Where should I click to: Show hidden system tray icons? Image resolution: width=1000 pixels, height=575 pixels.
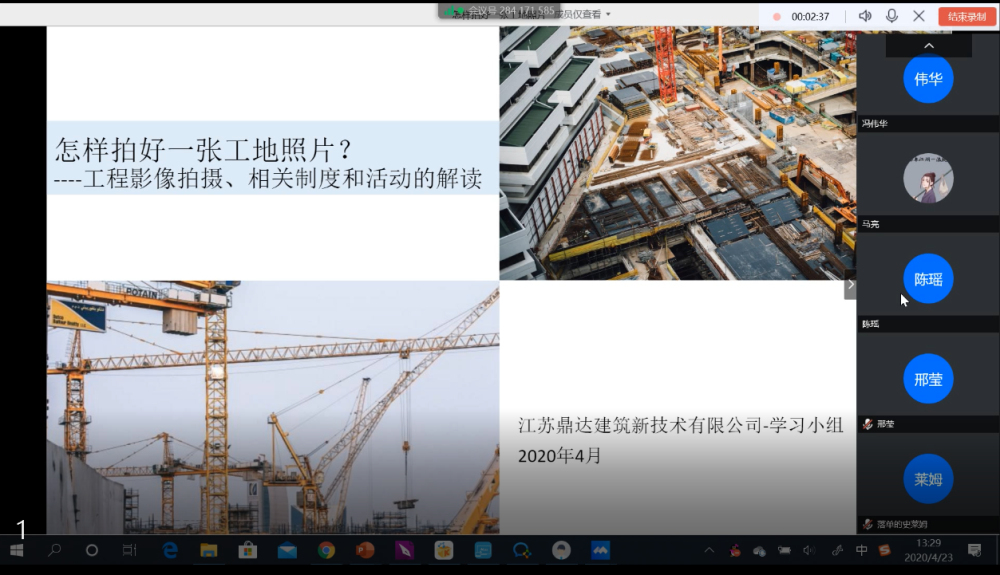coord(709,550)
